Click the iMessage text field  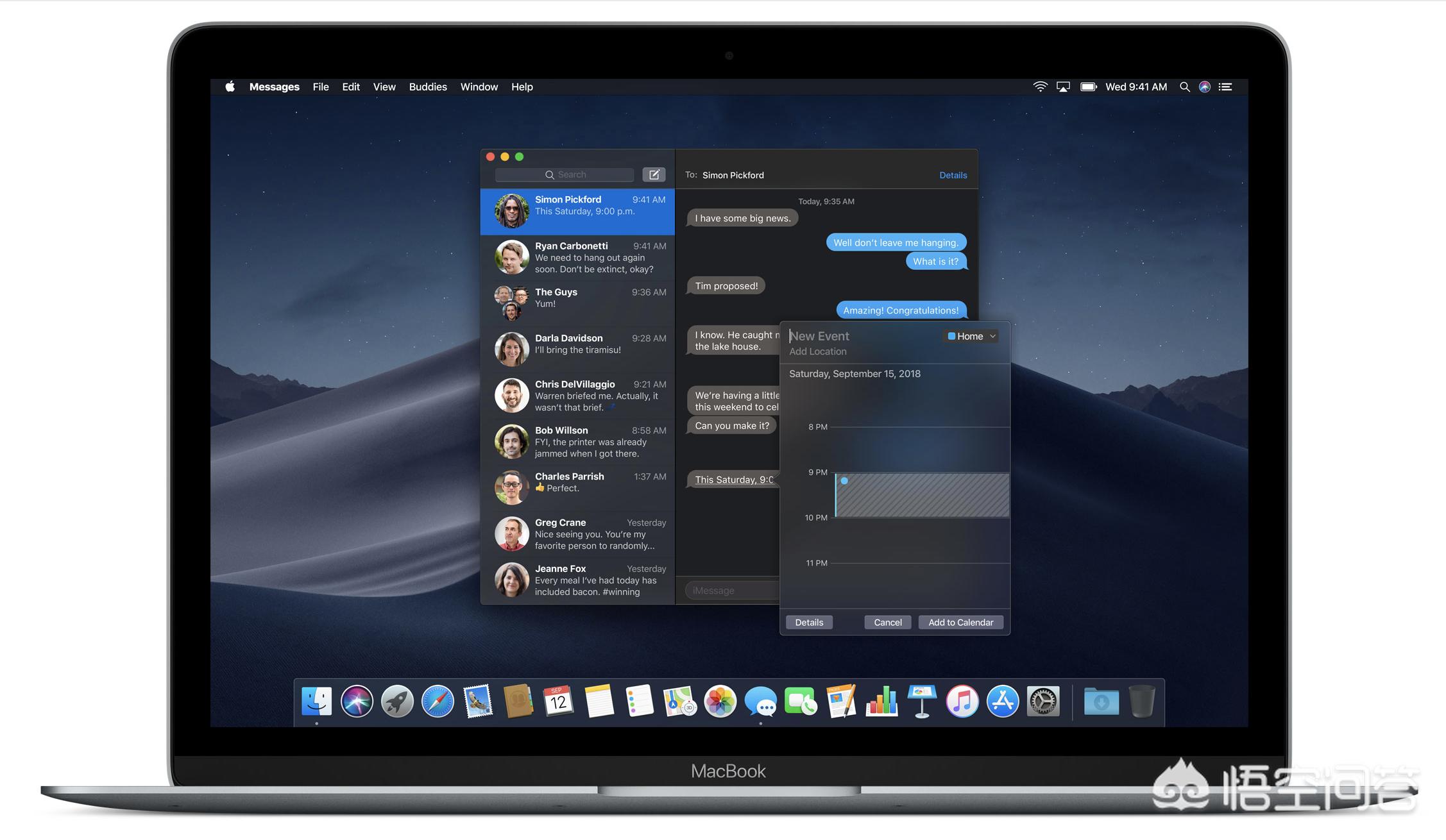tap(733, 591)
